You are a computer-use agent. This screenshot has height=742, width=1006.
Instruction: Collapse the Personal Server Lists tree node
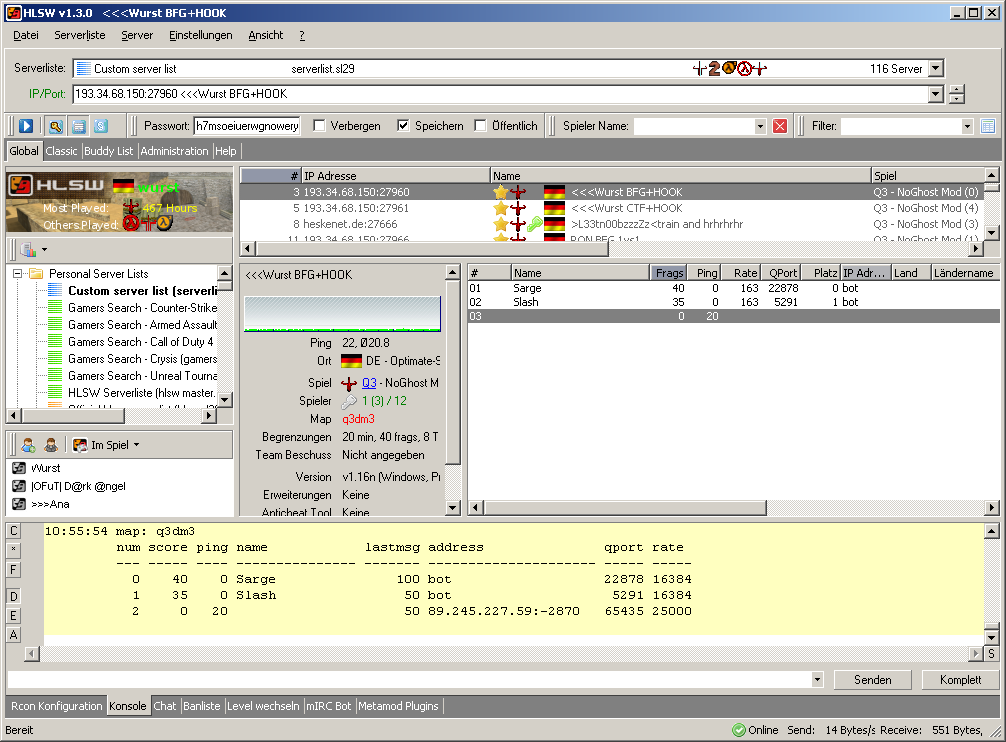[x=18, y=274]
